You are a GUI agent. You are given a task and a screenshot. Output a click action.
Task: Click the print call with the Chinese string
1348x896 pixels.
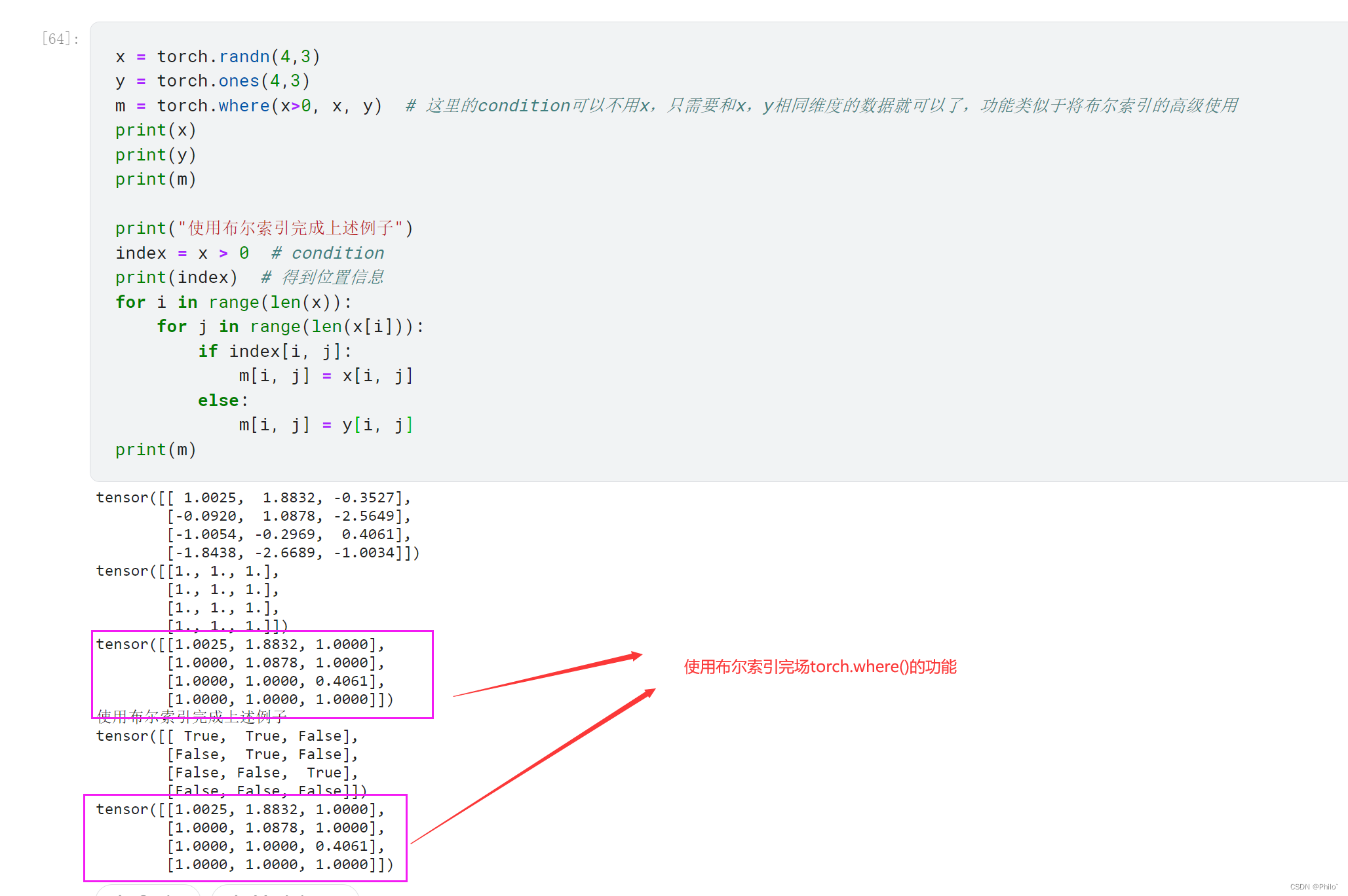point(265,228)
